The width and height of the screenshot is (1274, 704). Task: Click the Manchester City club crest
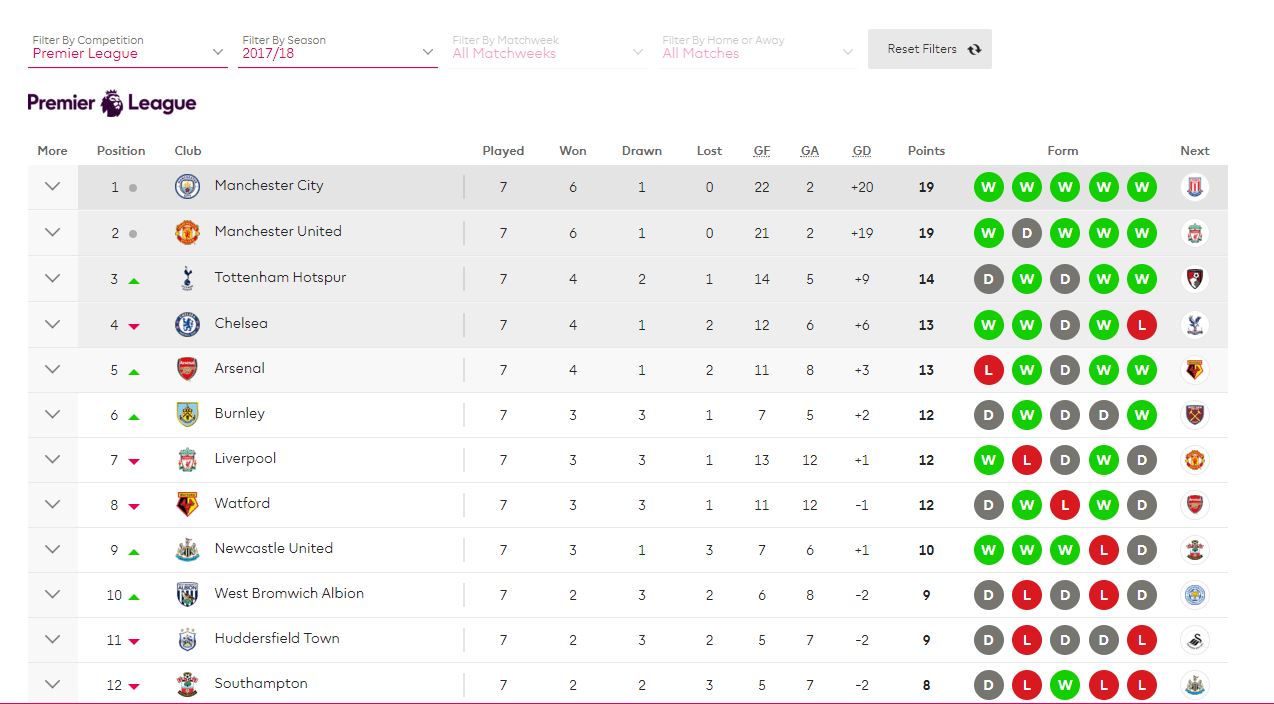(x=187, y=187)
